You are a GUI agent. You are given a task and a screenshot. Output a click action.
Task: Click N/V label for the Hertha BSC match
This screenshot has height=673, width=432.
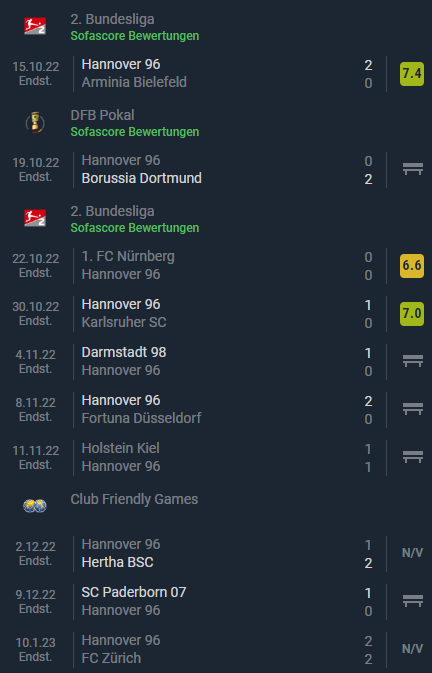point(412,553)
